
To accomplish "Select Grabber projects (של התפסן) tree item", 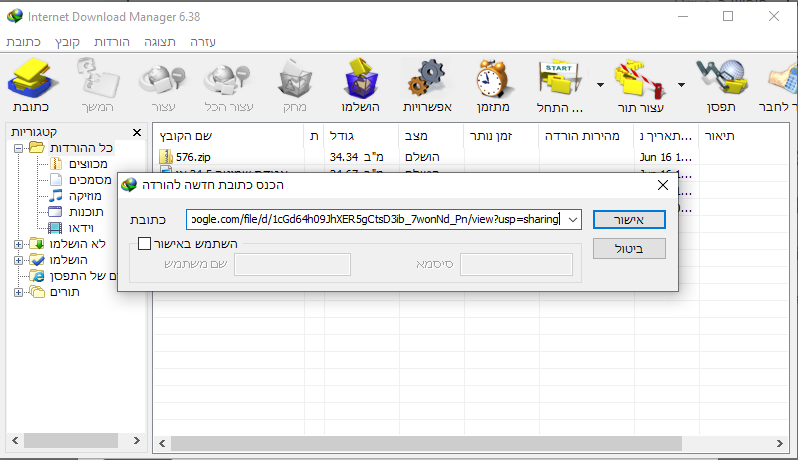I will [x=83, y=276].
